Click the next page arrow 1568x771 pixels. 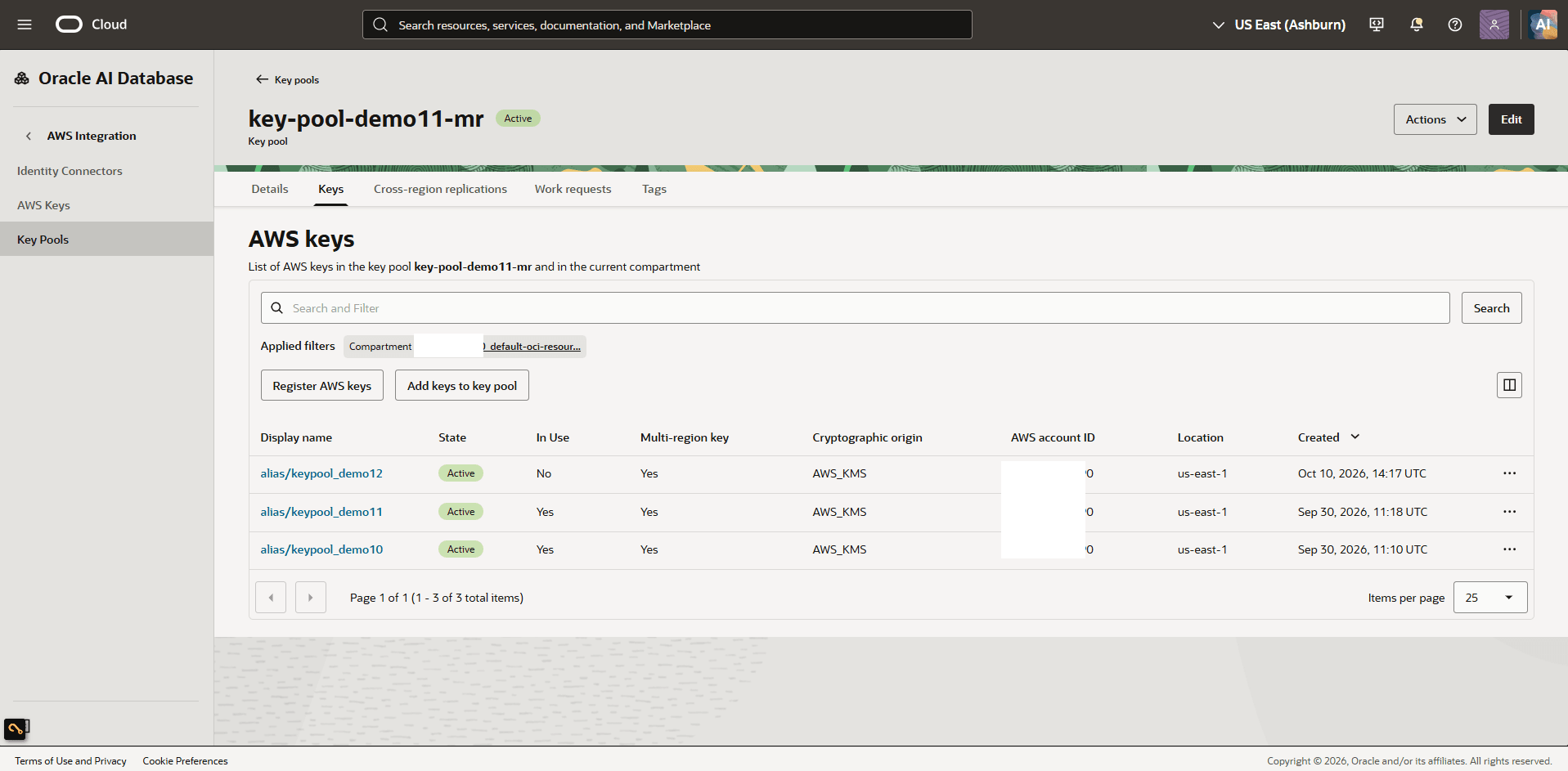point(311,598)
